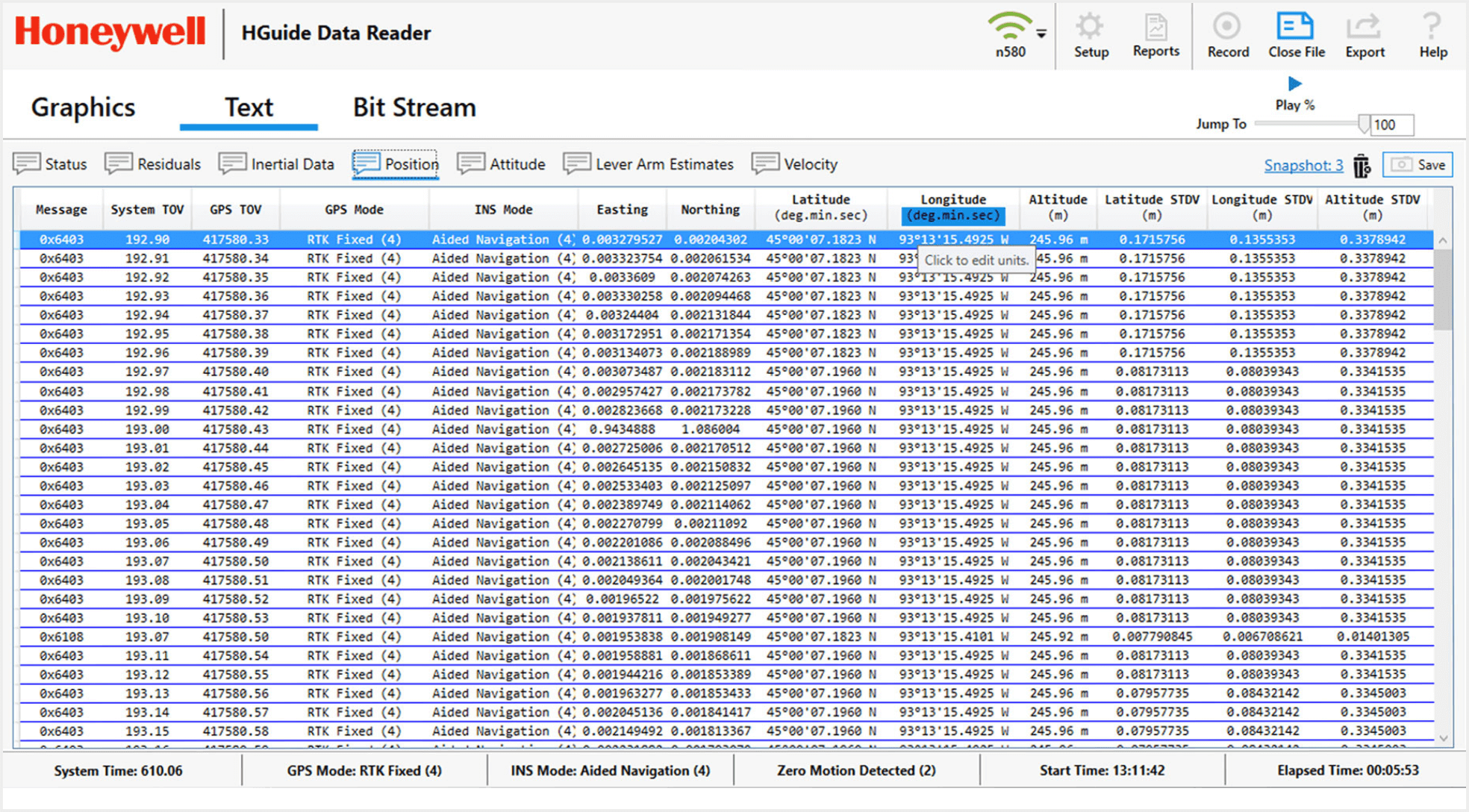Click the Altitude STDV (m) column header
This screenshot has width=1469, height=812.
click(x=1372, y=207)
